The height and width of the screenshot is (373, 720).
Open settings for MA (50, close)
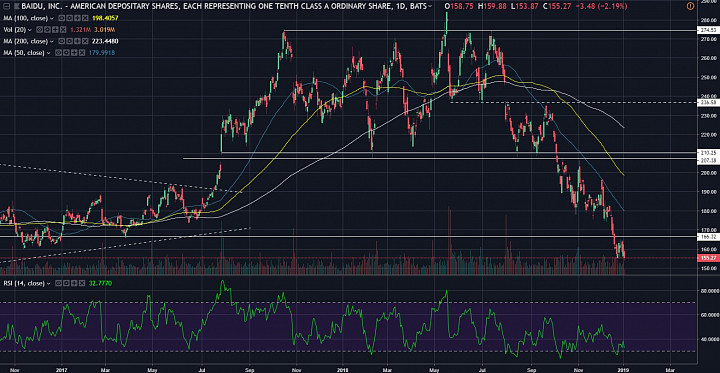pos(66,53)
